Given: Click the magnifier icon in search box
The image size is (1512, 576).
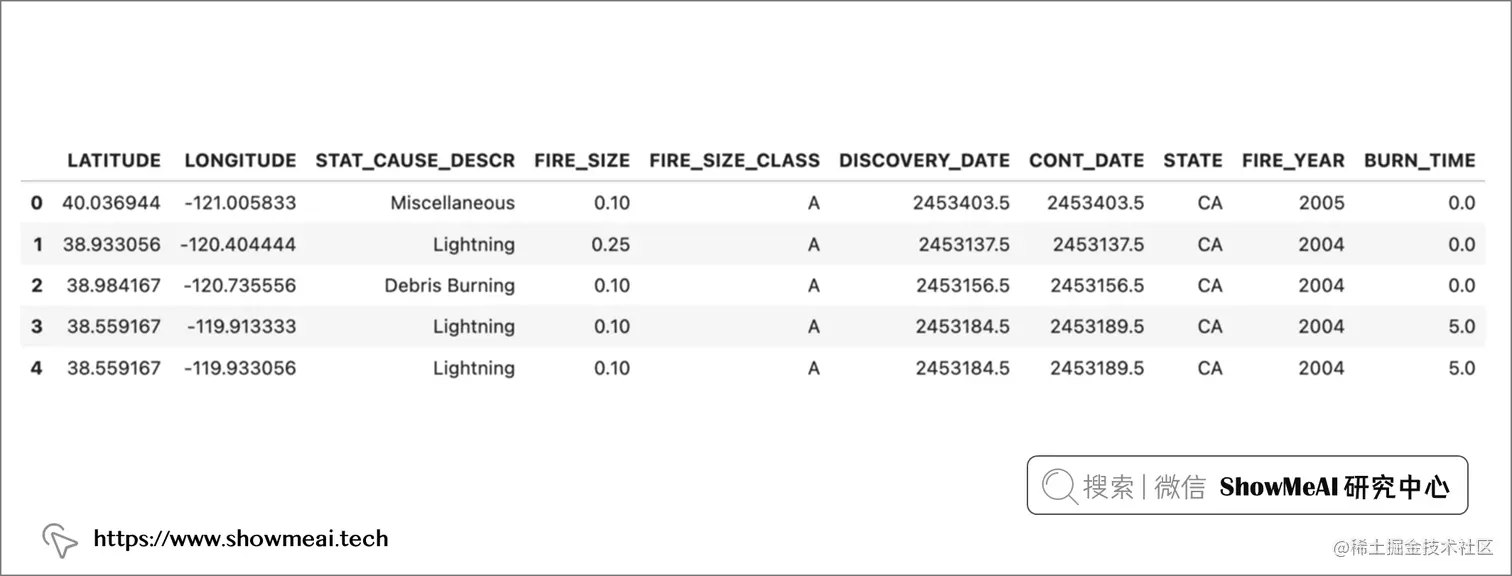Looking at the screenshot, I should 1059,486.
